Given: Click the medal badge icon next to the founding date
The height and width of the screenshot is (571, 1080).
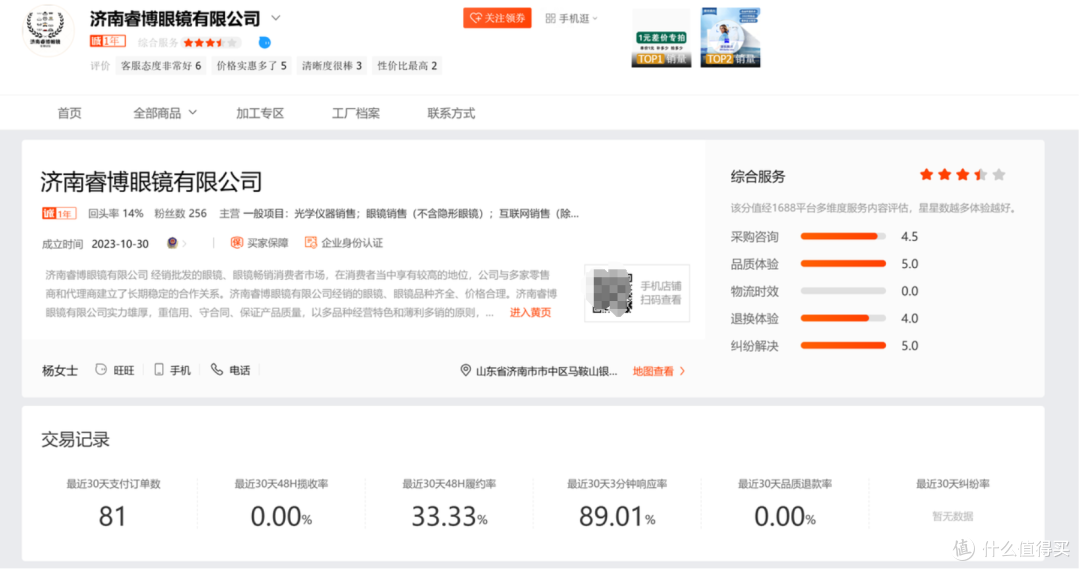Looking at the screenshot, I should (x=172, y=243).
